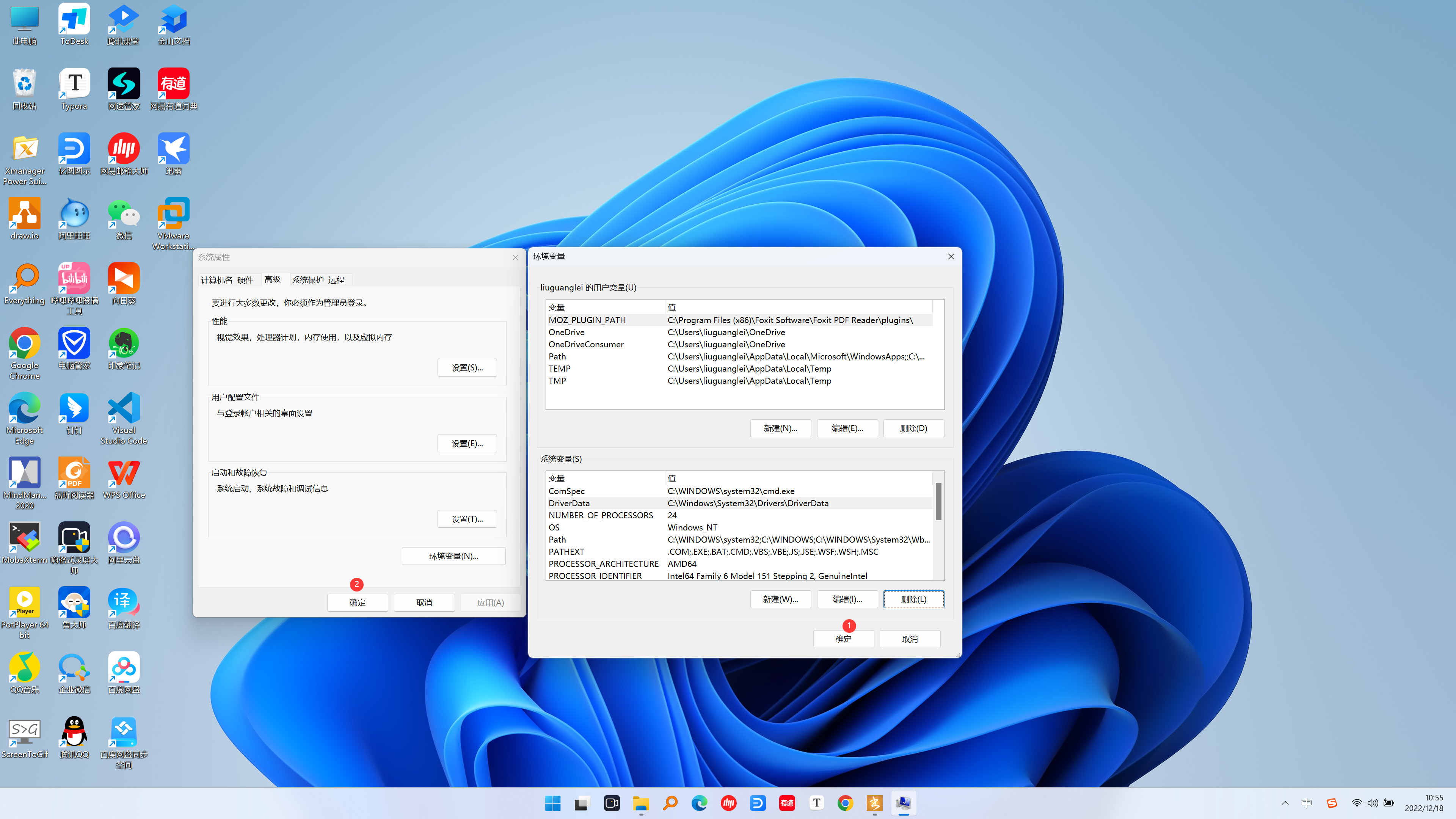Launch the draw.io desktop shortcut
The image size is (1456, 819).
24,219
